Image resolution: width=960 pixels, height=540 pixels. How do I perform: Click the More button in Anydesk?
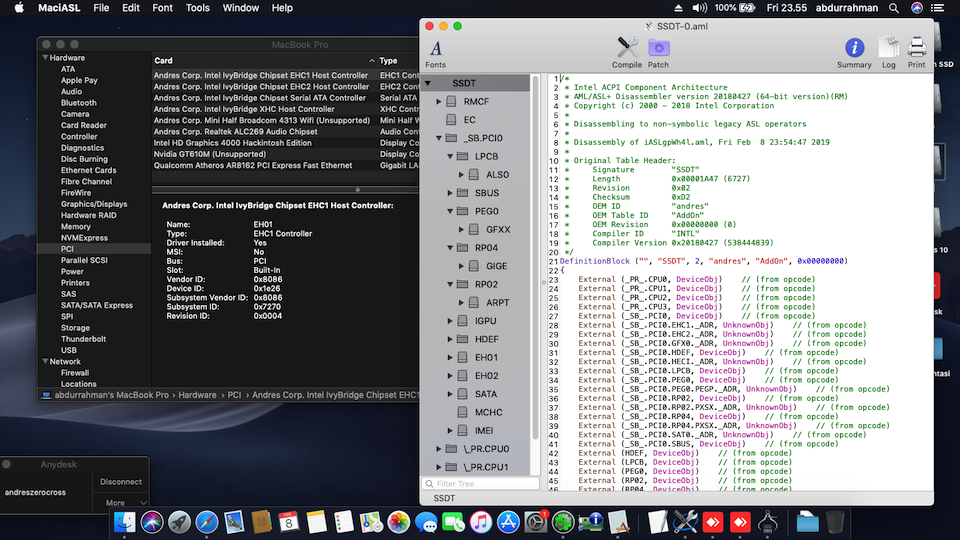[x=116, y=503]
